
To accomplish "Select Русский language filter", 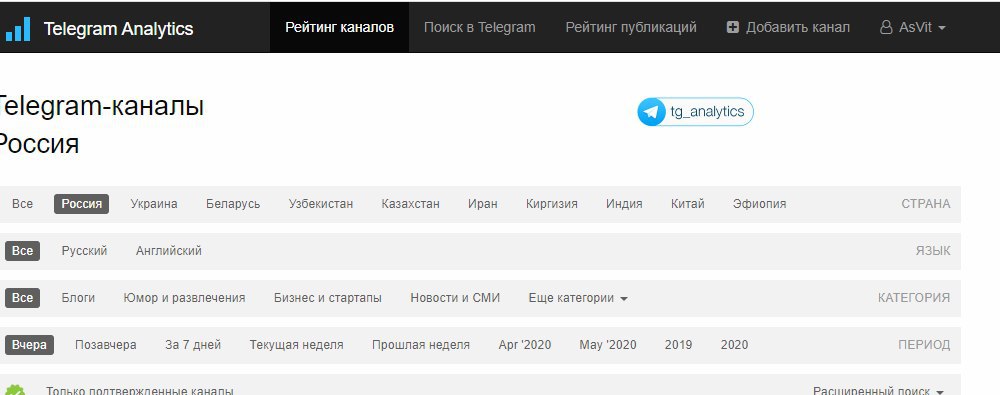I will pyautogui.click(x=84, y=251).
